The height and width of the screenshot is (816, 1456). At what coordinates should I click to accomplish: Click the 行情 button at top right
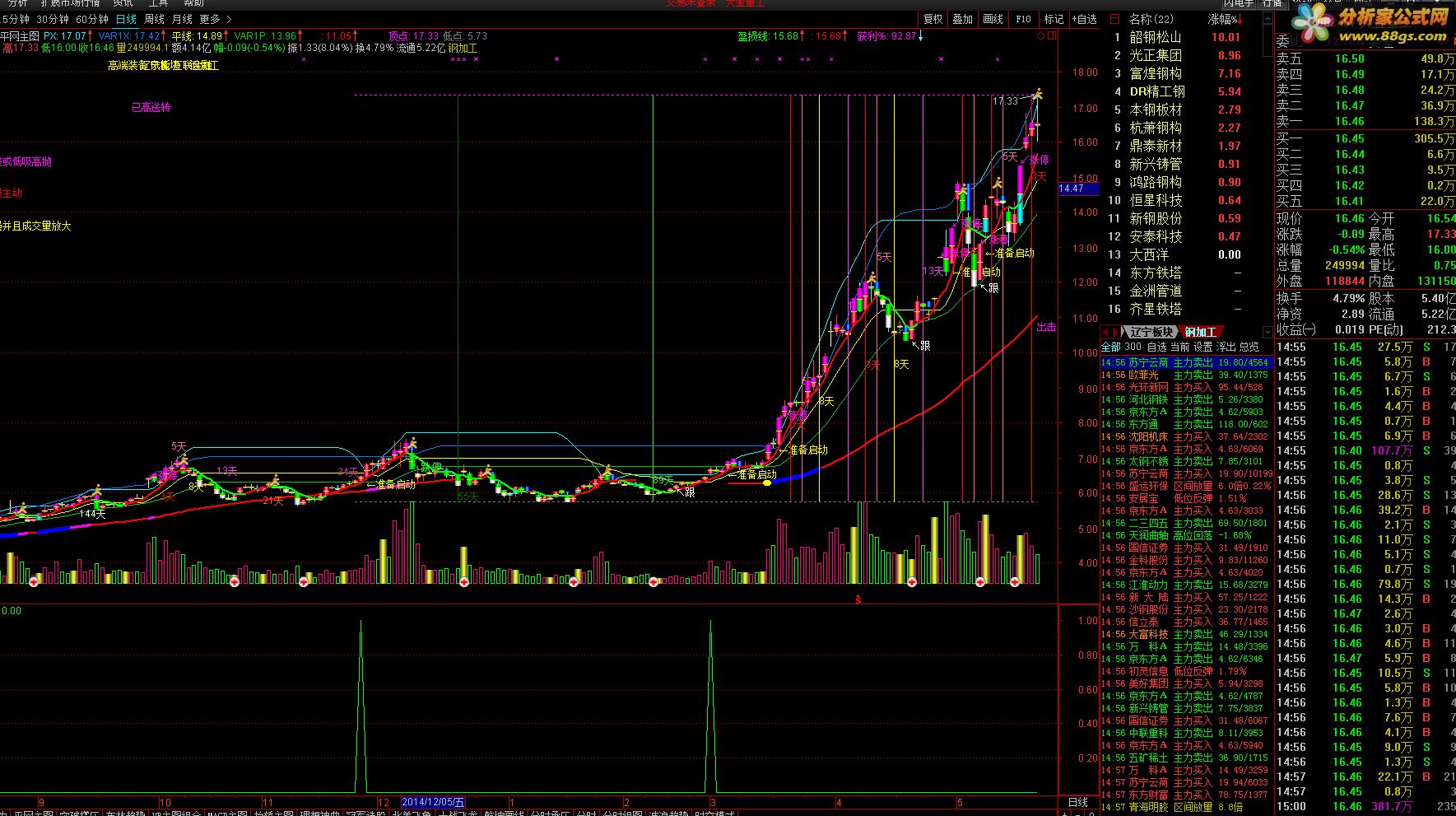click(1272, 3)
